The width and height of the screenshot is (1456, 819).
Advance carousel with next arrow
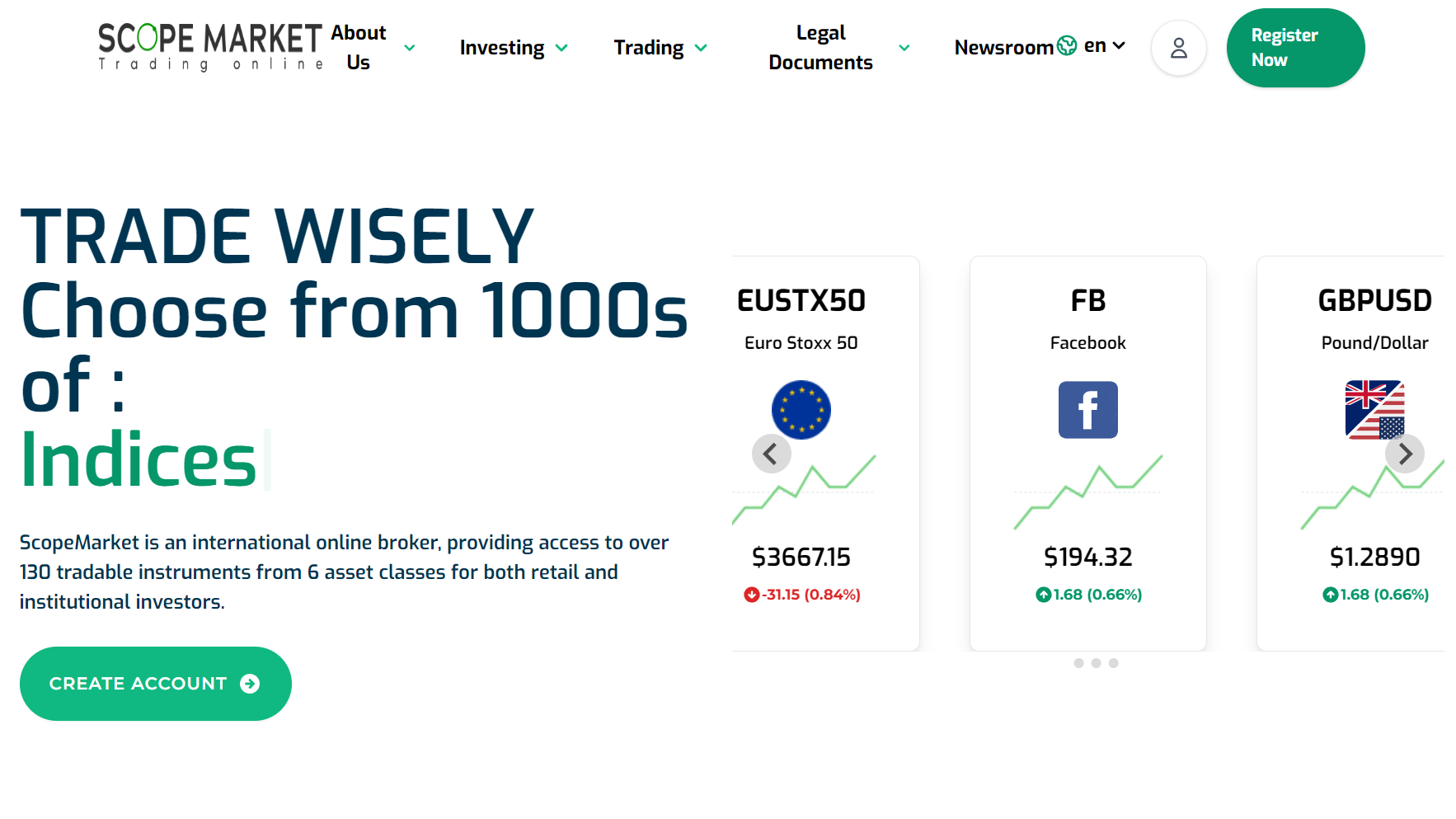point(1405,454)
